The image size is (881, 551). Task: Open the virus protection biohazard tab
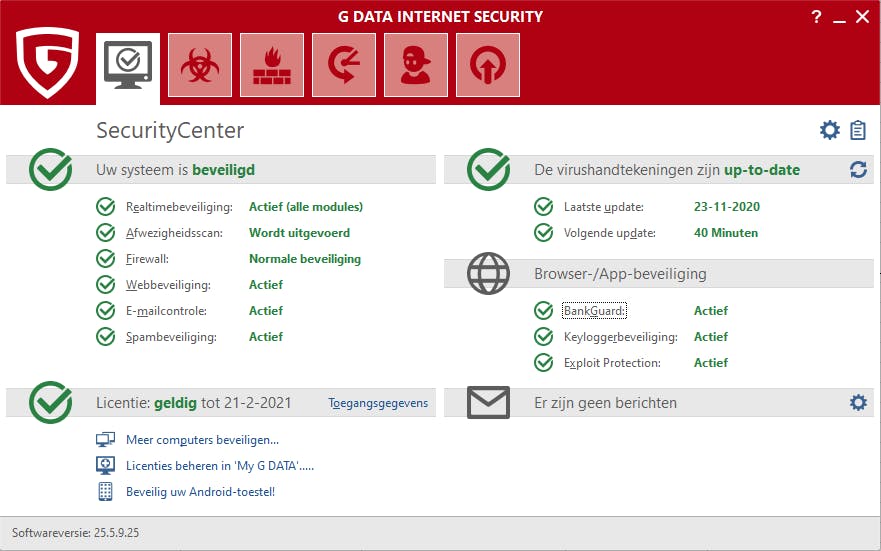click(x=200, y=65)
